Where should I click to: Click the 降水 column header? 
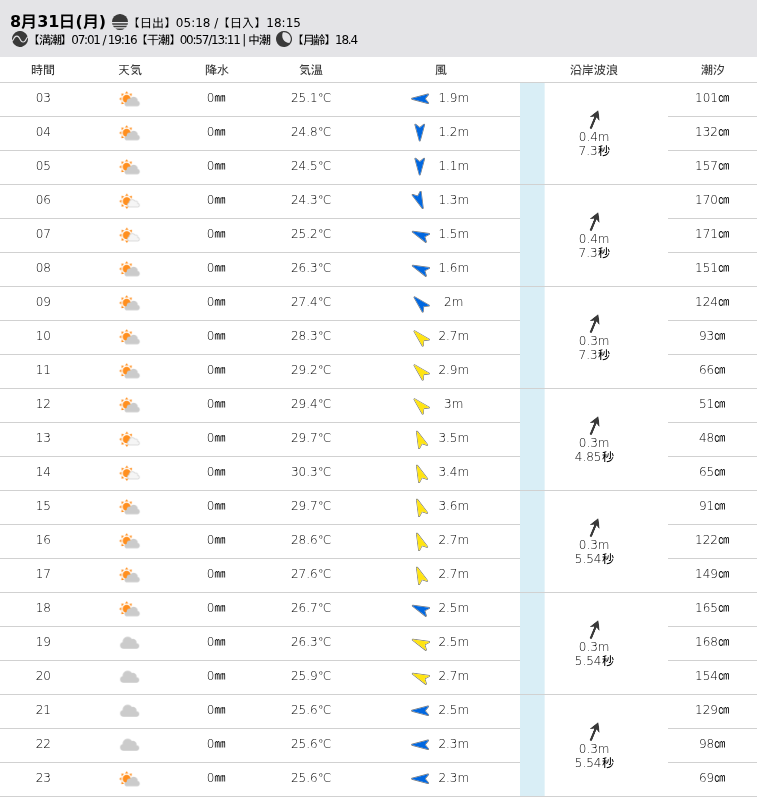(216, 70)
